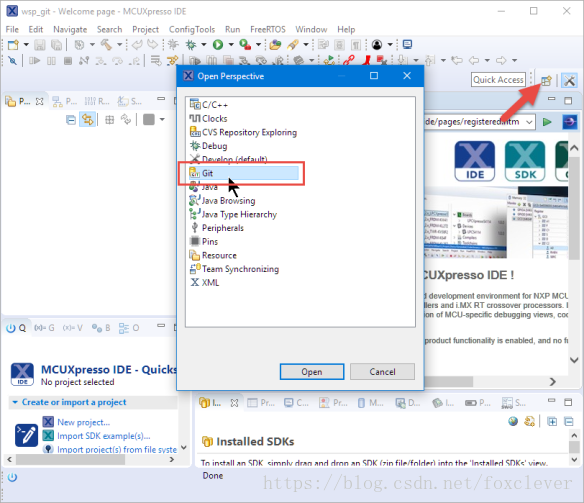This screenshot has width=584, height=503.
Task: Click Debug bug toolbar icon
Action: [x=191, y=45]
